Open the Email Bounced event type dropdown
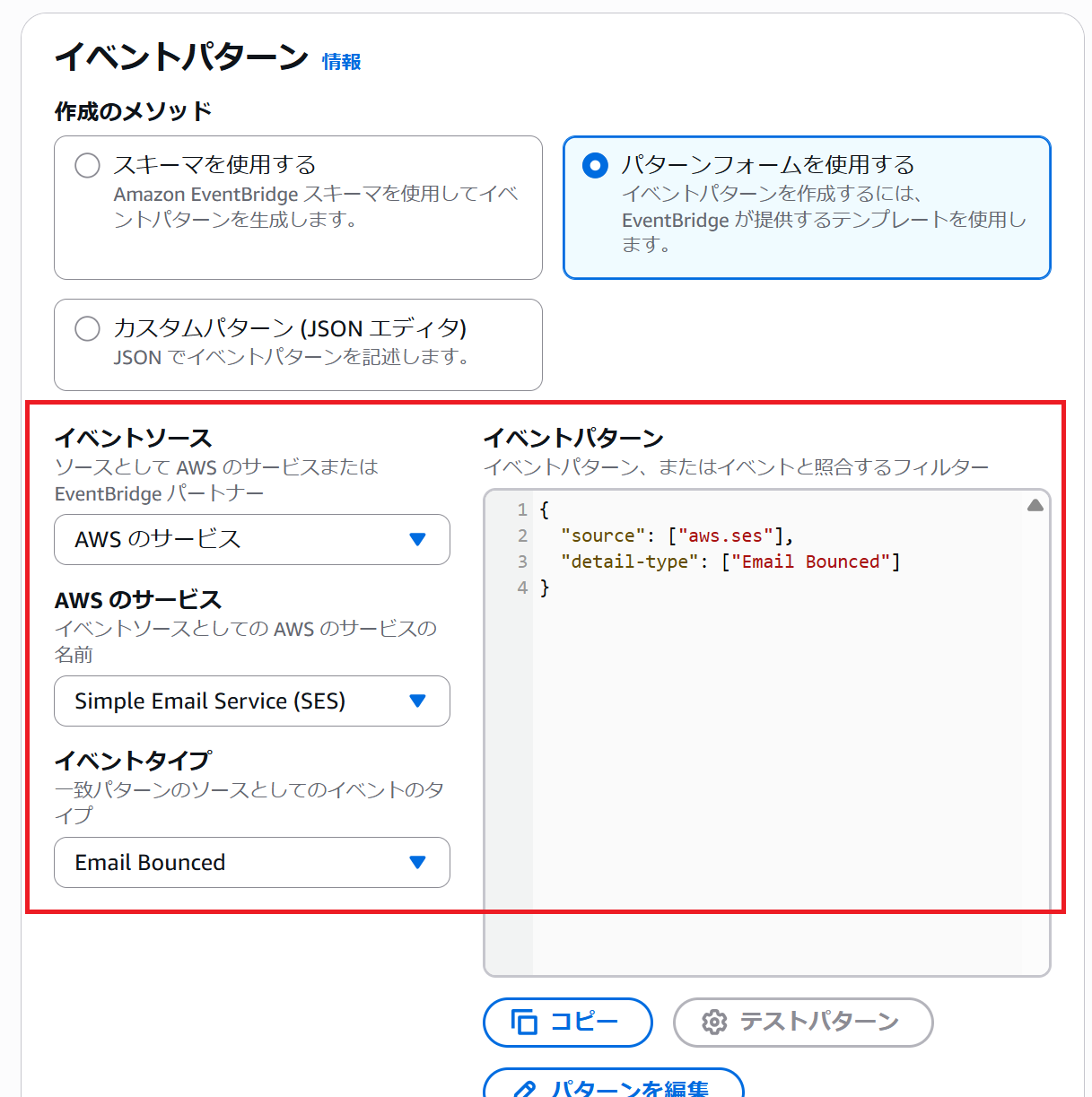 point(251,862)
